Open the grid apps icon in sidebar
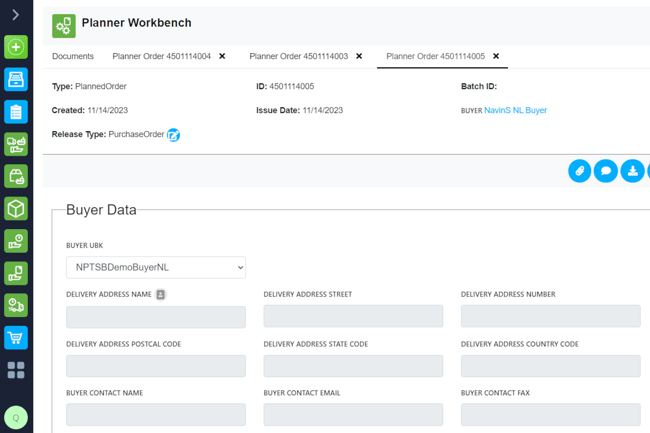Viewport: 650px width, 433px height. point(16,370)
